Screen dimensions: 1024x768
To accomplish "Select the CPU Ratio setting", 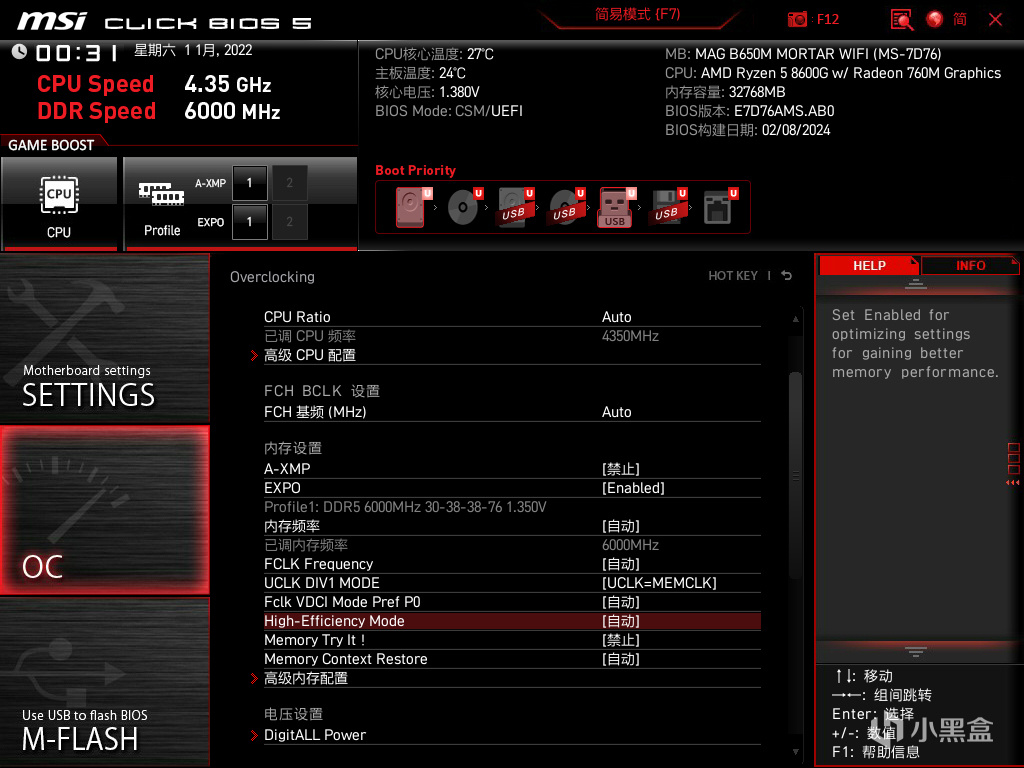I will coord(512,317).
